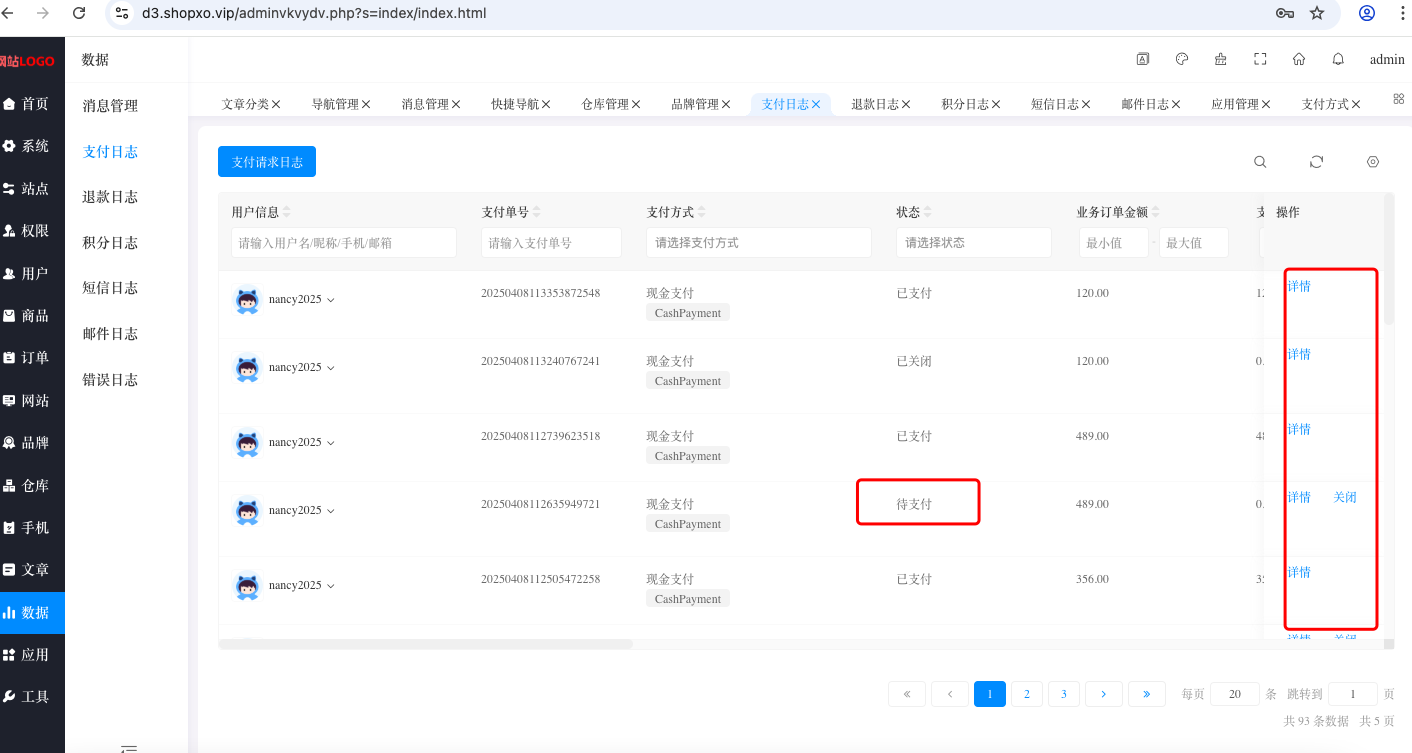Click the home icon in top header

(x=1299, y=59)
